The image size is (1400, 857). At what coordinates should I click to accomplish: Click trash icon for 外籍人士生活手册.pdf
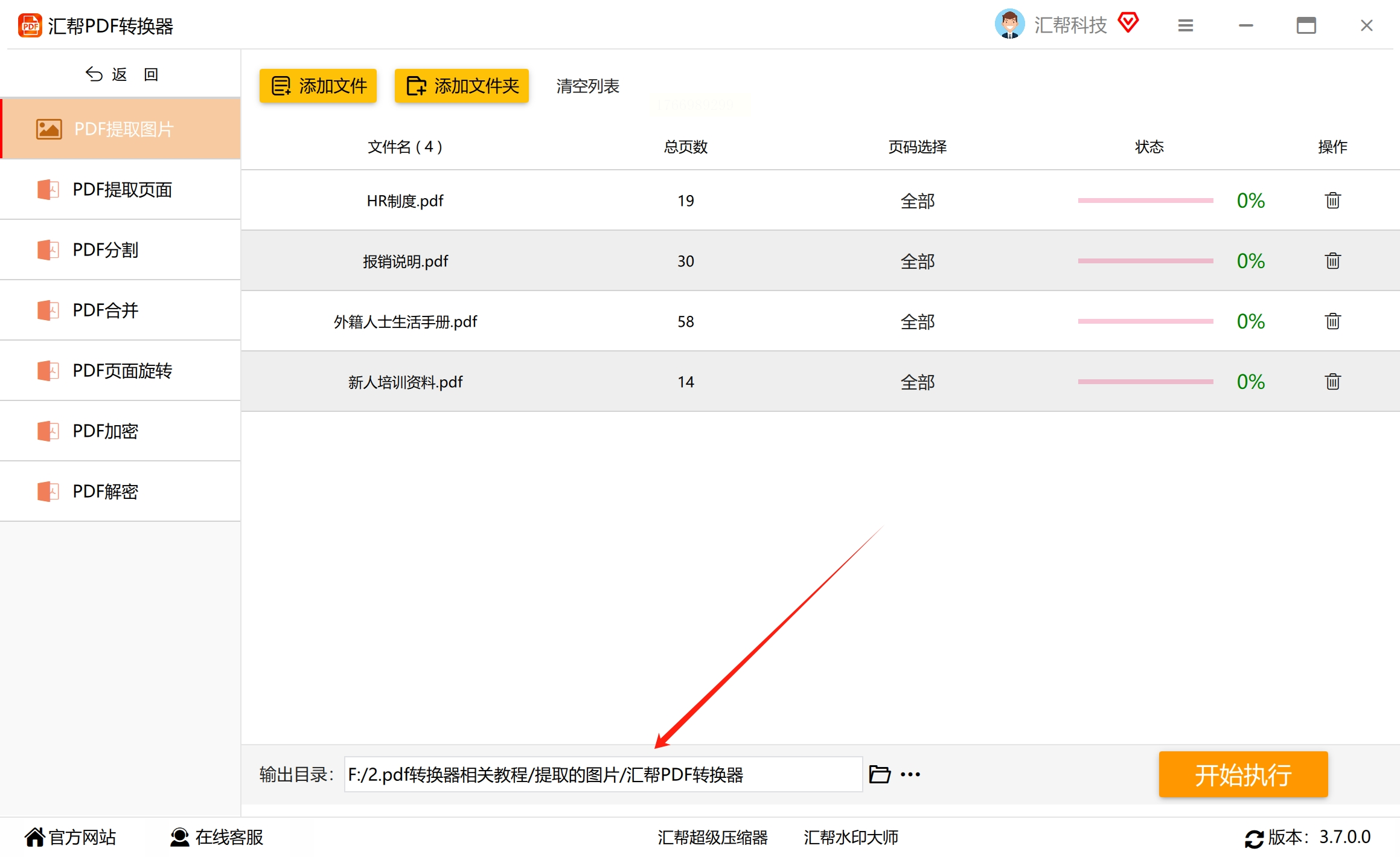[1332, 321]
